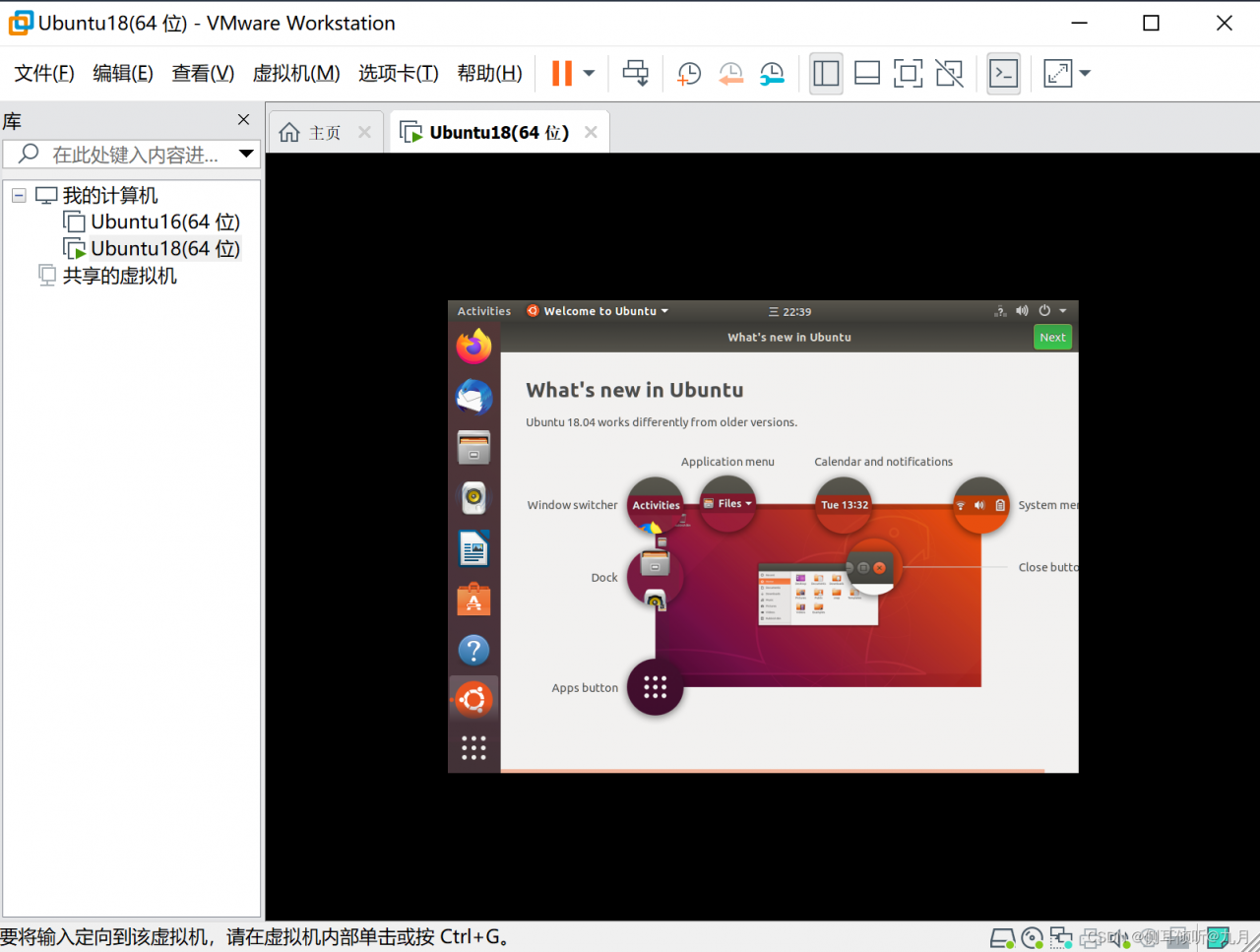Open the Welcome to Ubuntu application menu
Viewport: 1260px width, 952px height.
[x=598, y=311]
